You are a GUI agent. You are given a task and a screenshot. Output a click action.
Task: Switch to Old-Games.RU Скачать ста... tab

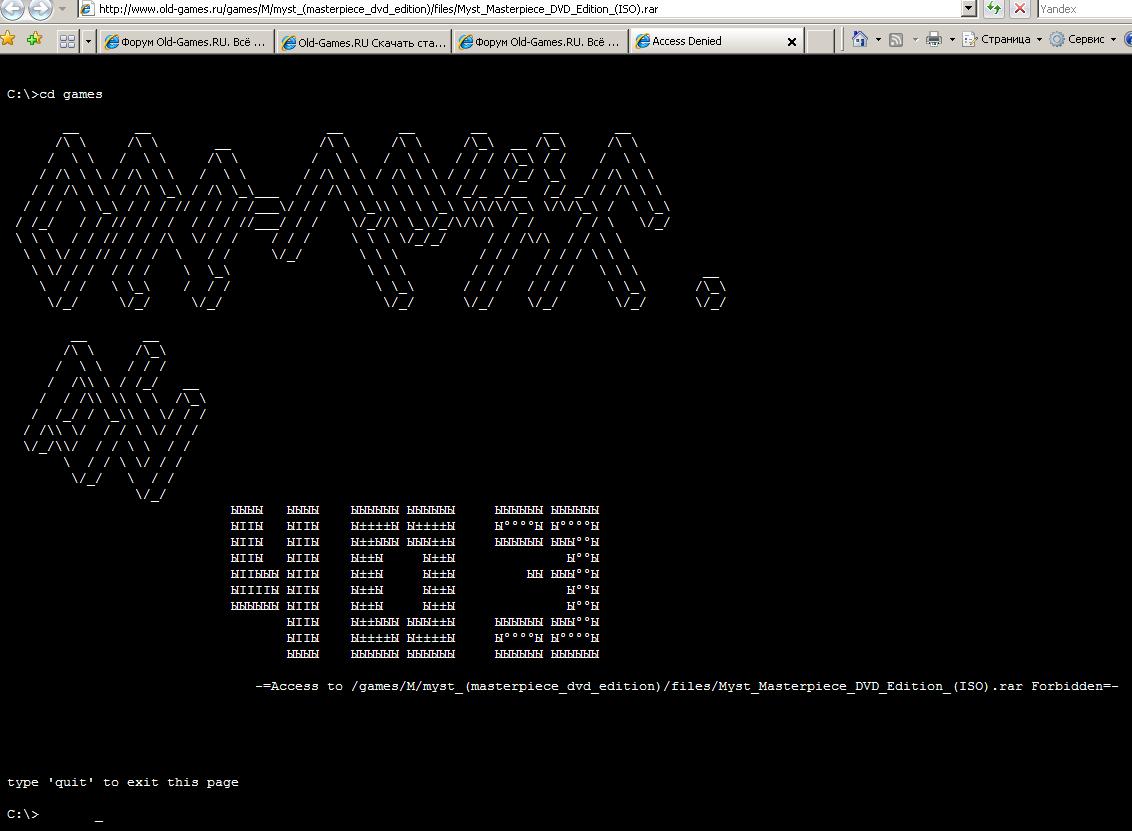coord(363,42)
